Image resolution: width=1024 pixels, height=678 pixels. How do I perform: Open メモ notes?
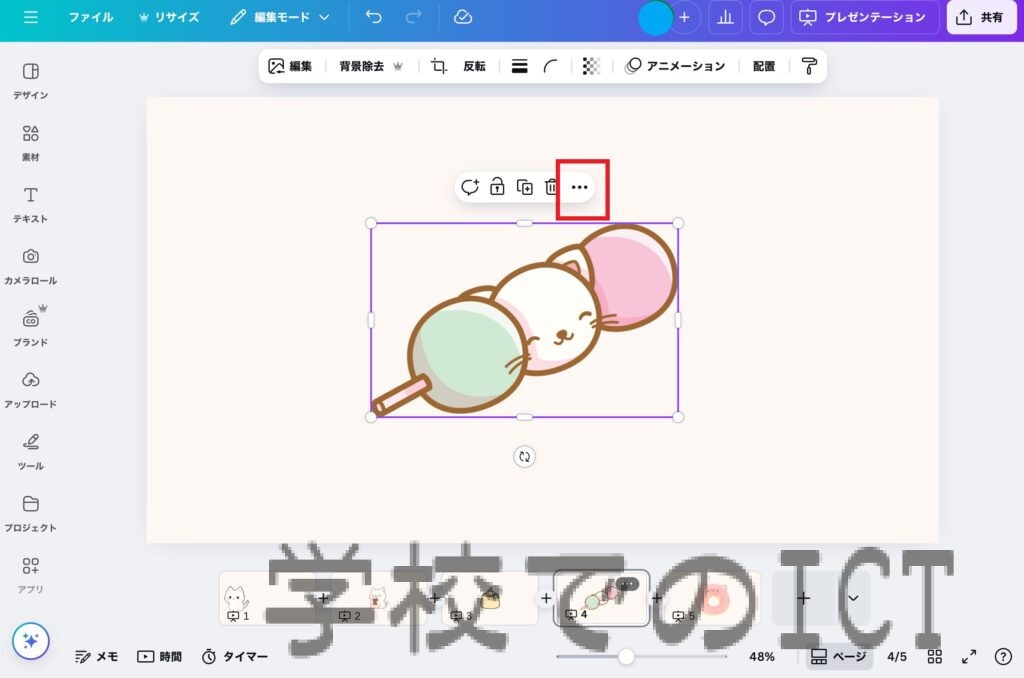[97, 656]
